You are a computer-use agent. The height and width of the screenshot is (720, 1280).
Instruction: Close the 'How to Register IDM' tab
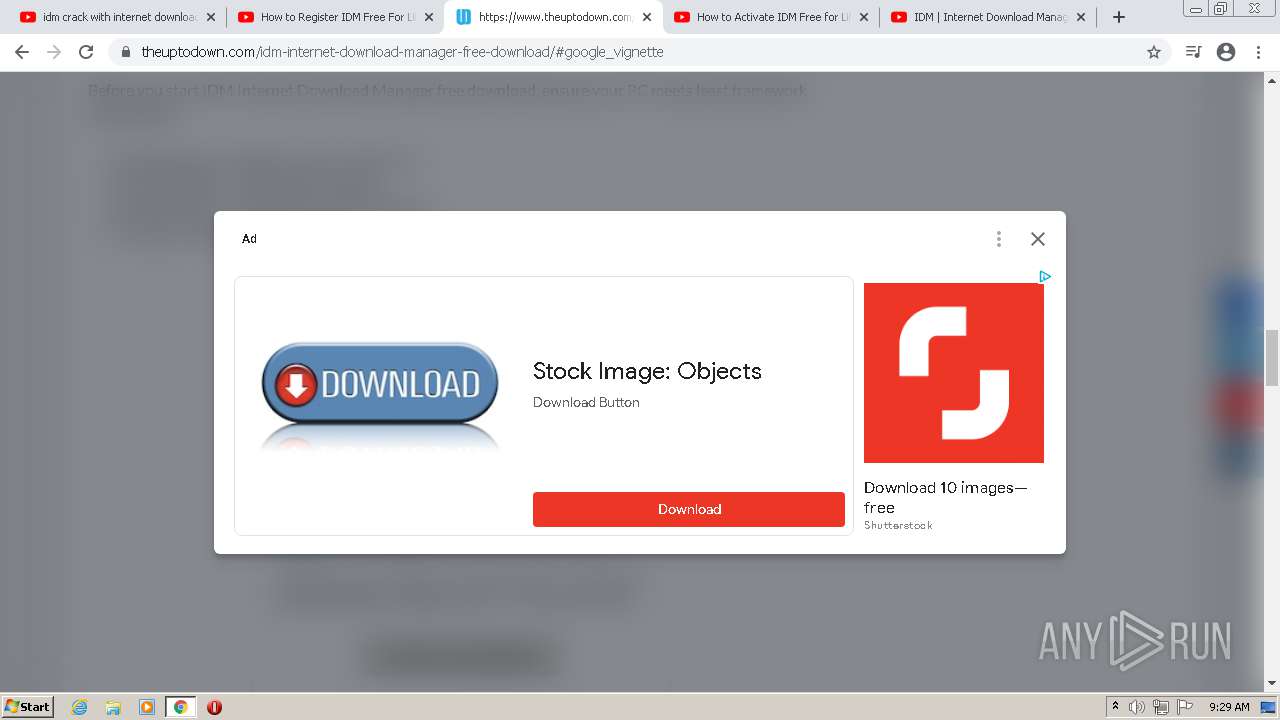point(428,17)
